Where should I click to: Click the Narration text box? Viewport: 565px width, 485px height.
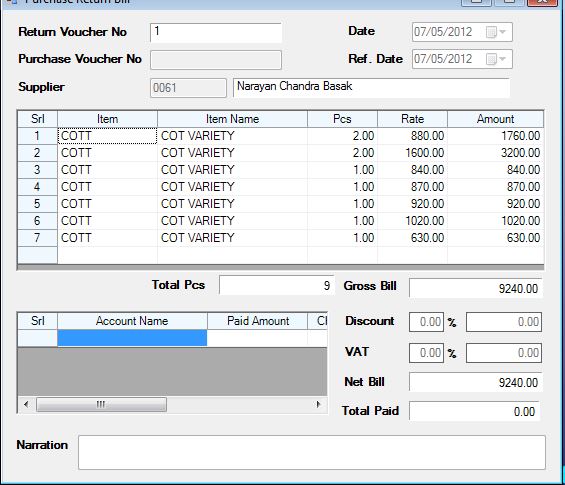[312, 452]
